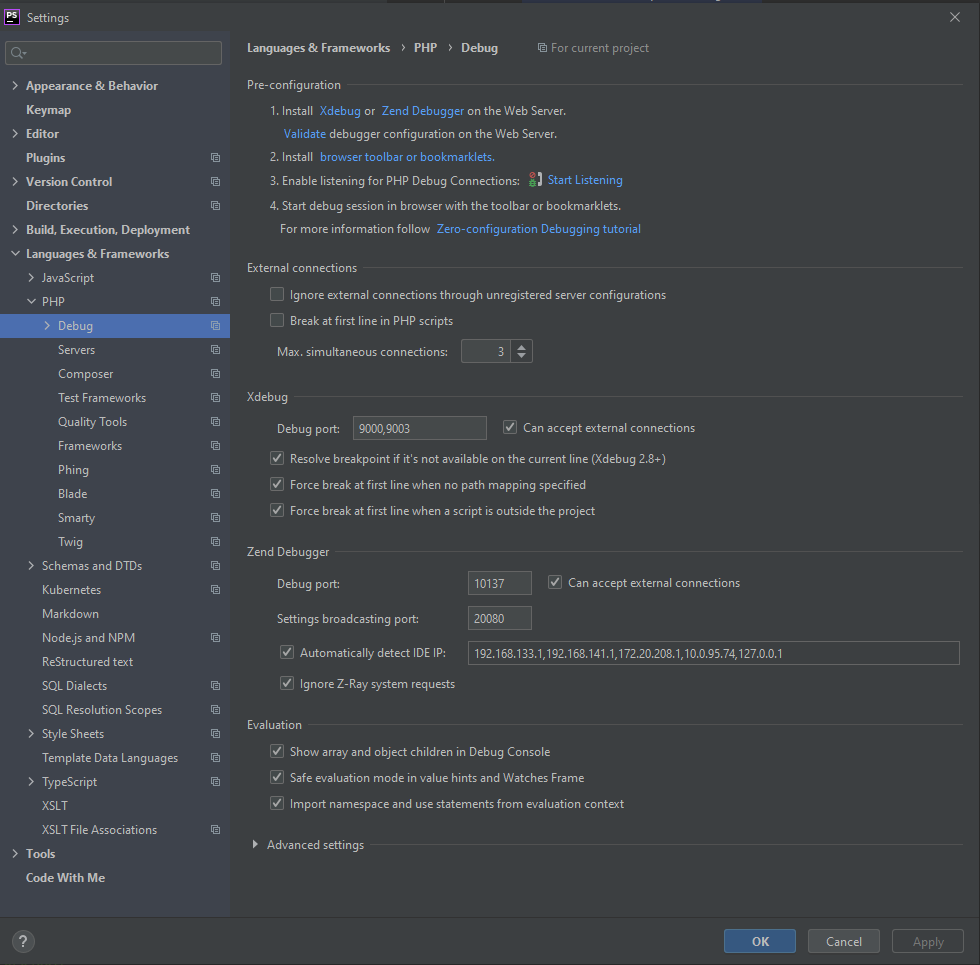Click Validate debugger configuration link
This screenshot has height=965, width=980.
pyautogui.click(x=304, y=134)
